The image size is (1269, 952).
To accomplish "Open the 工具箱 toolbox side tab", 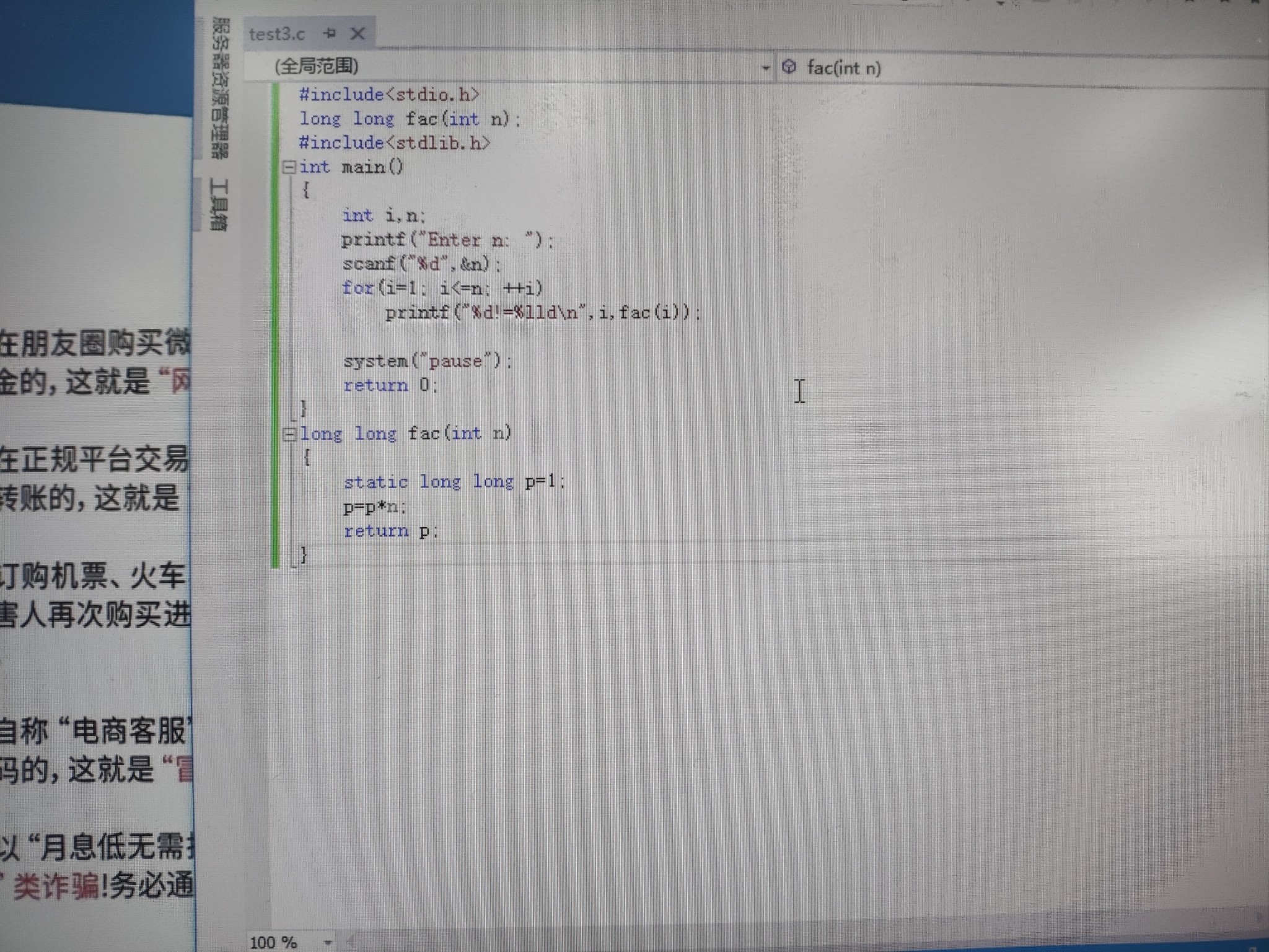I will tap(219, 204).
